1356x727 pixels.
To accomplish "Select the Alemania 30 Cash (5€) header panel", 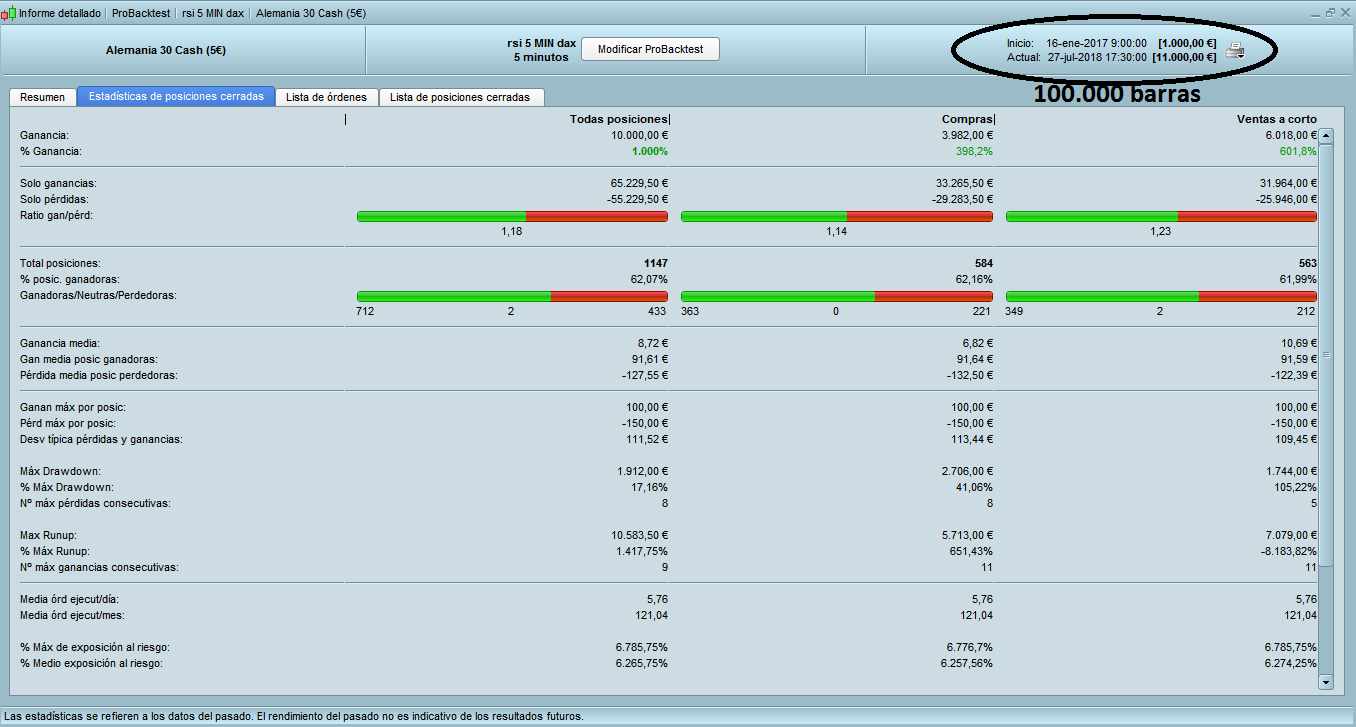I will pos(184,49).
